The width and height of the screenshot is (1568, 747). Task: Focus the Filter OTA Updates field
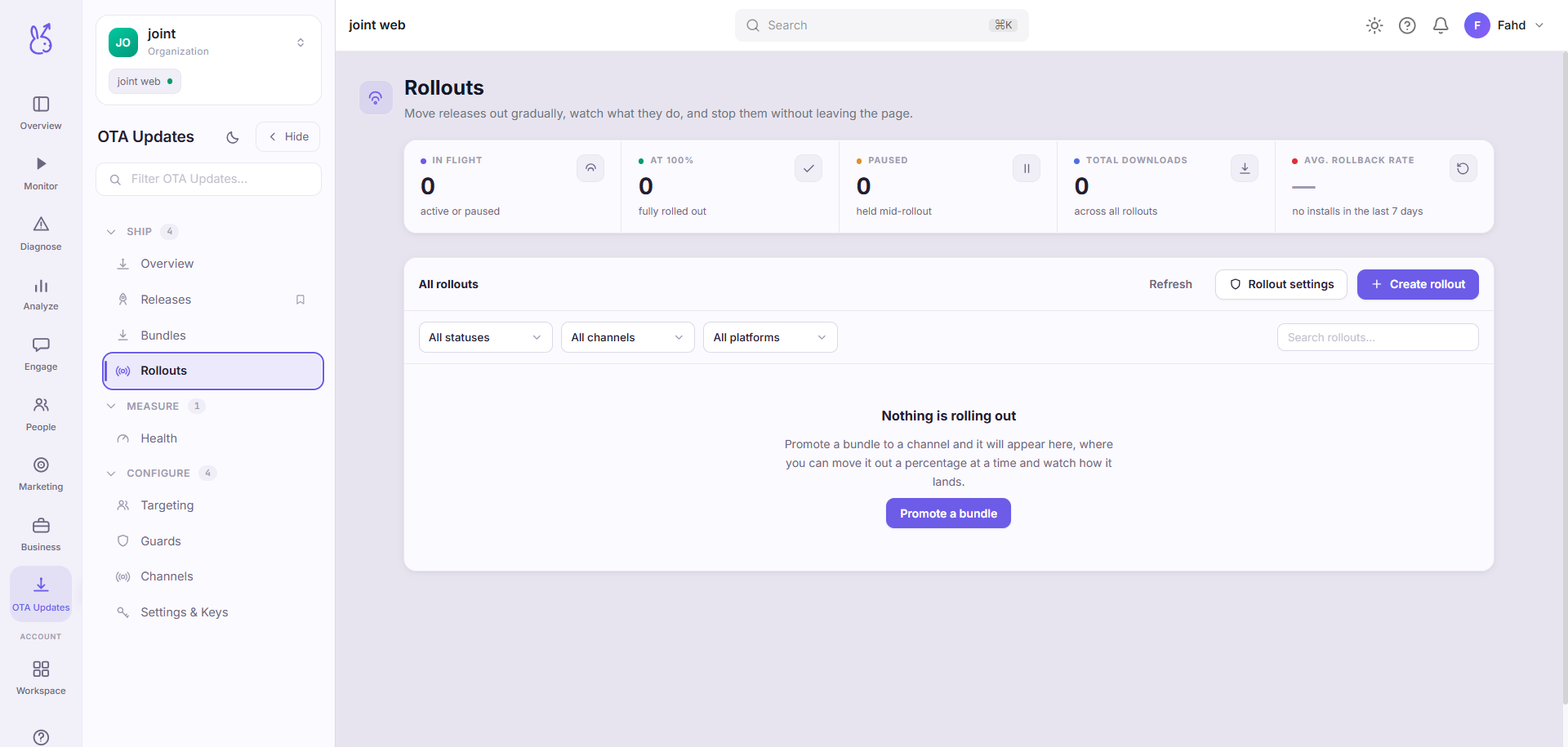(208, 179)
